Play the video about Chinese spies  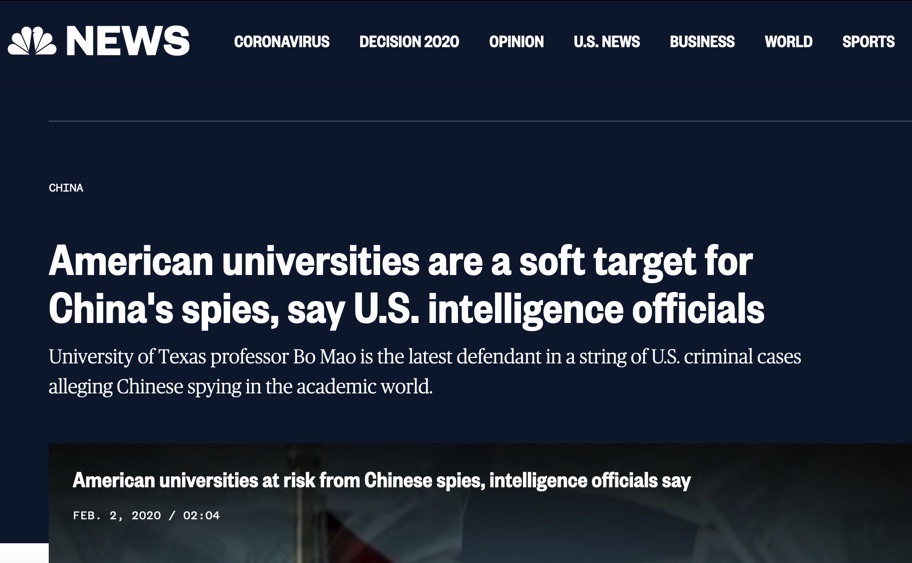[x=480, y=503]
